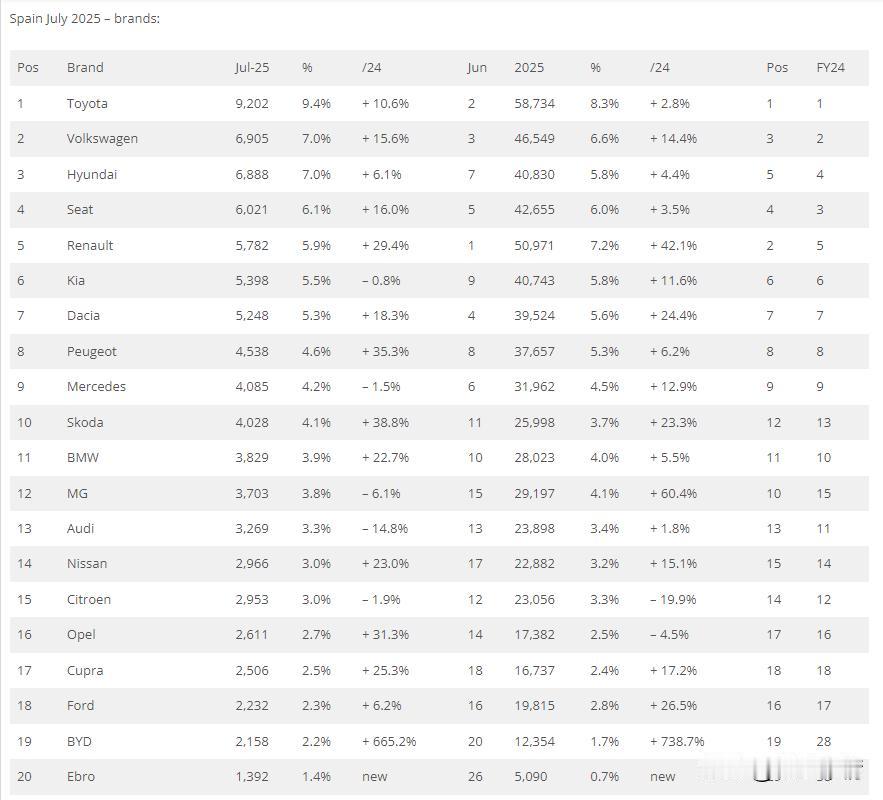Click the Dacia brand name
883x800 pixels.
click(83, 315)
